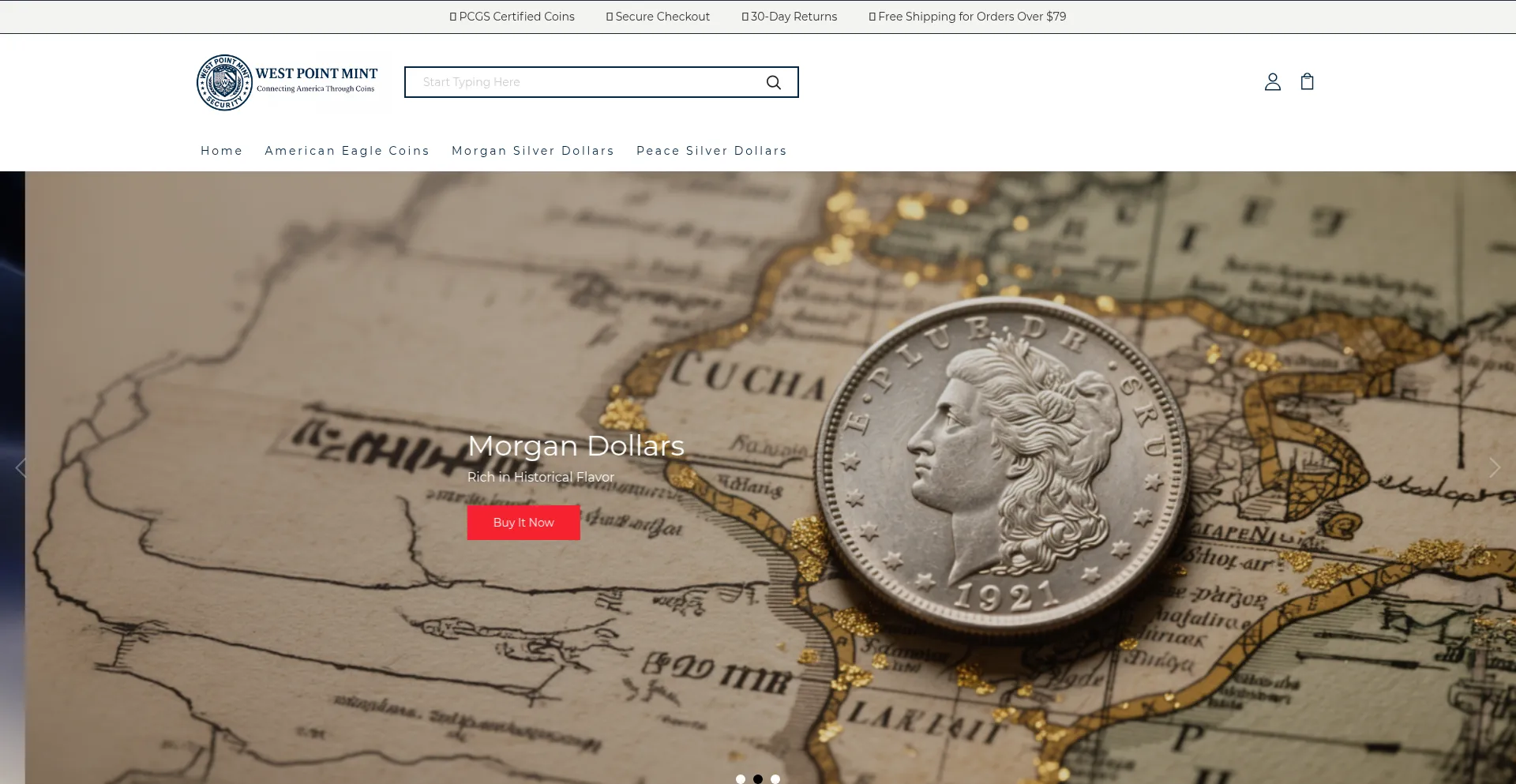Click the magnifying glass search icon
The height and width of the screenshot is (784, 1516).
pyautogui.click(x=774, y=82)
